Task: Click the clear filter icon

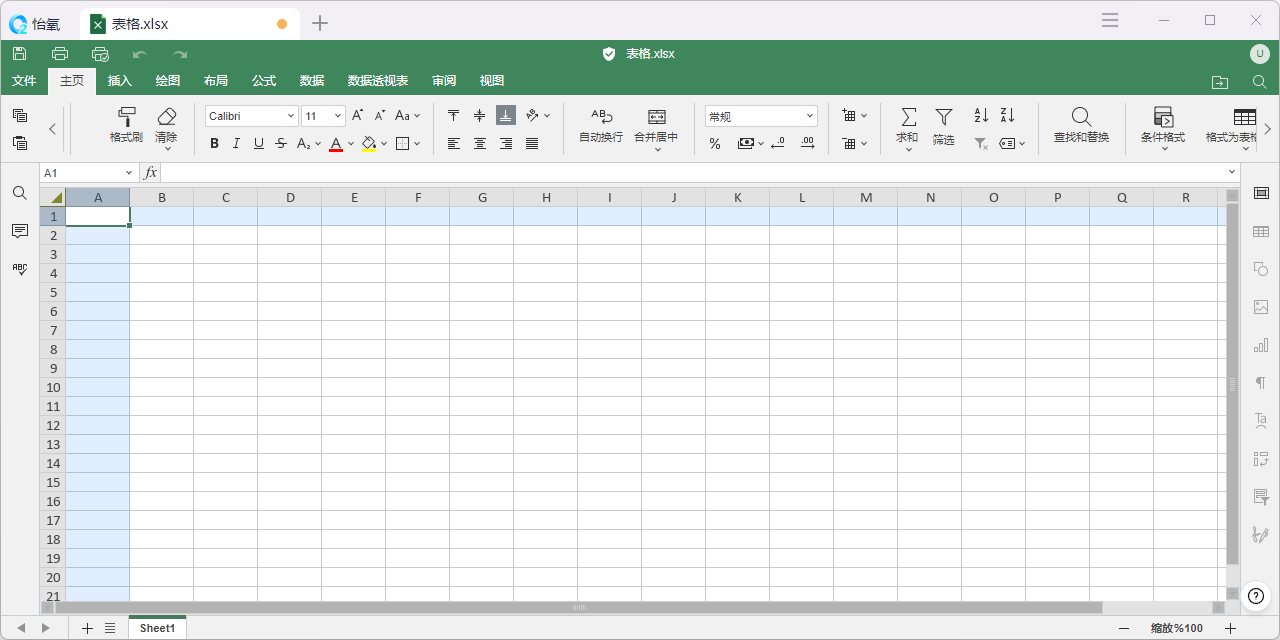Action: point(981,143)
